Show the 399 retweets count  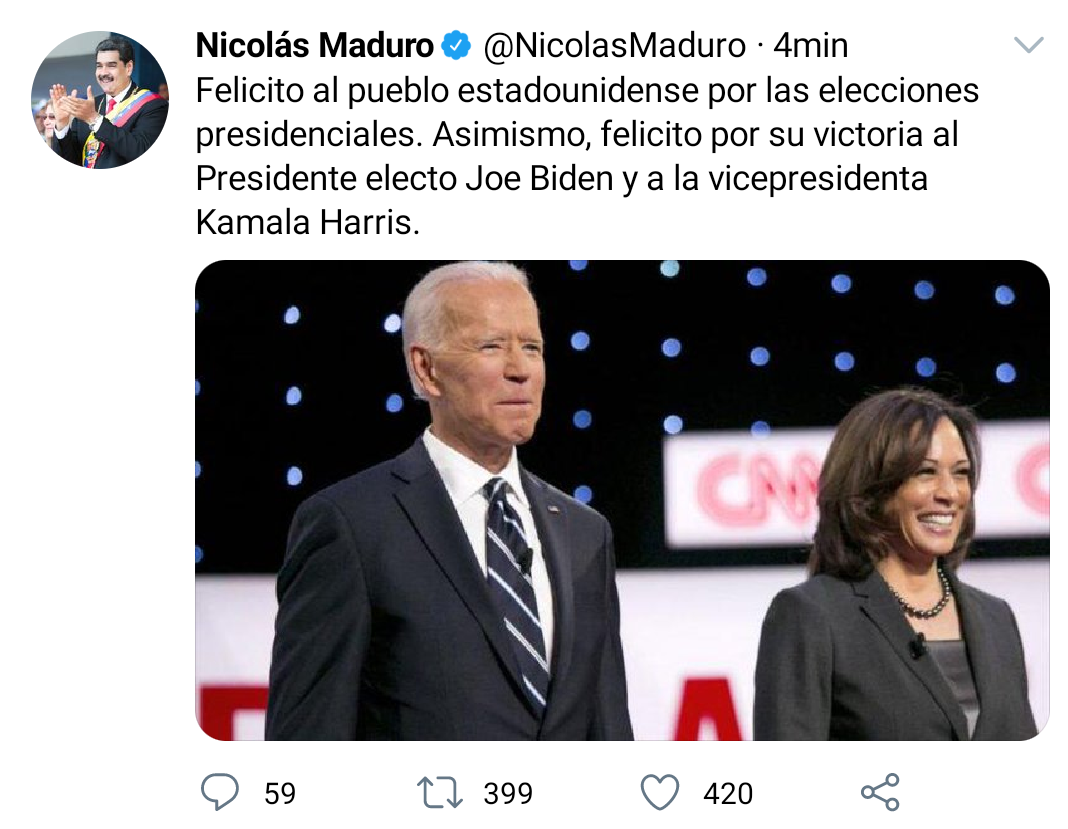508,794
